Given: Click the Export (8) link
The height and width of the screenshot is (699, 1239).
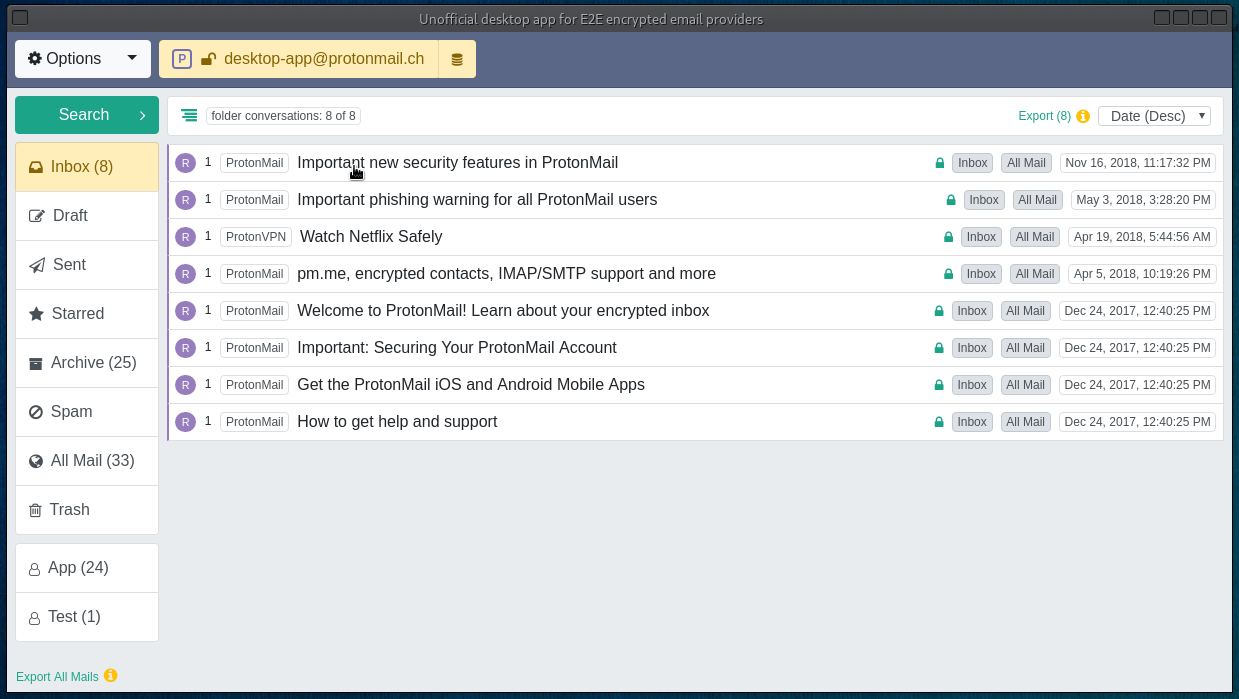Looking at the screenshot, I should coord(1044,116).
